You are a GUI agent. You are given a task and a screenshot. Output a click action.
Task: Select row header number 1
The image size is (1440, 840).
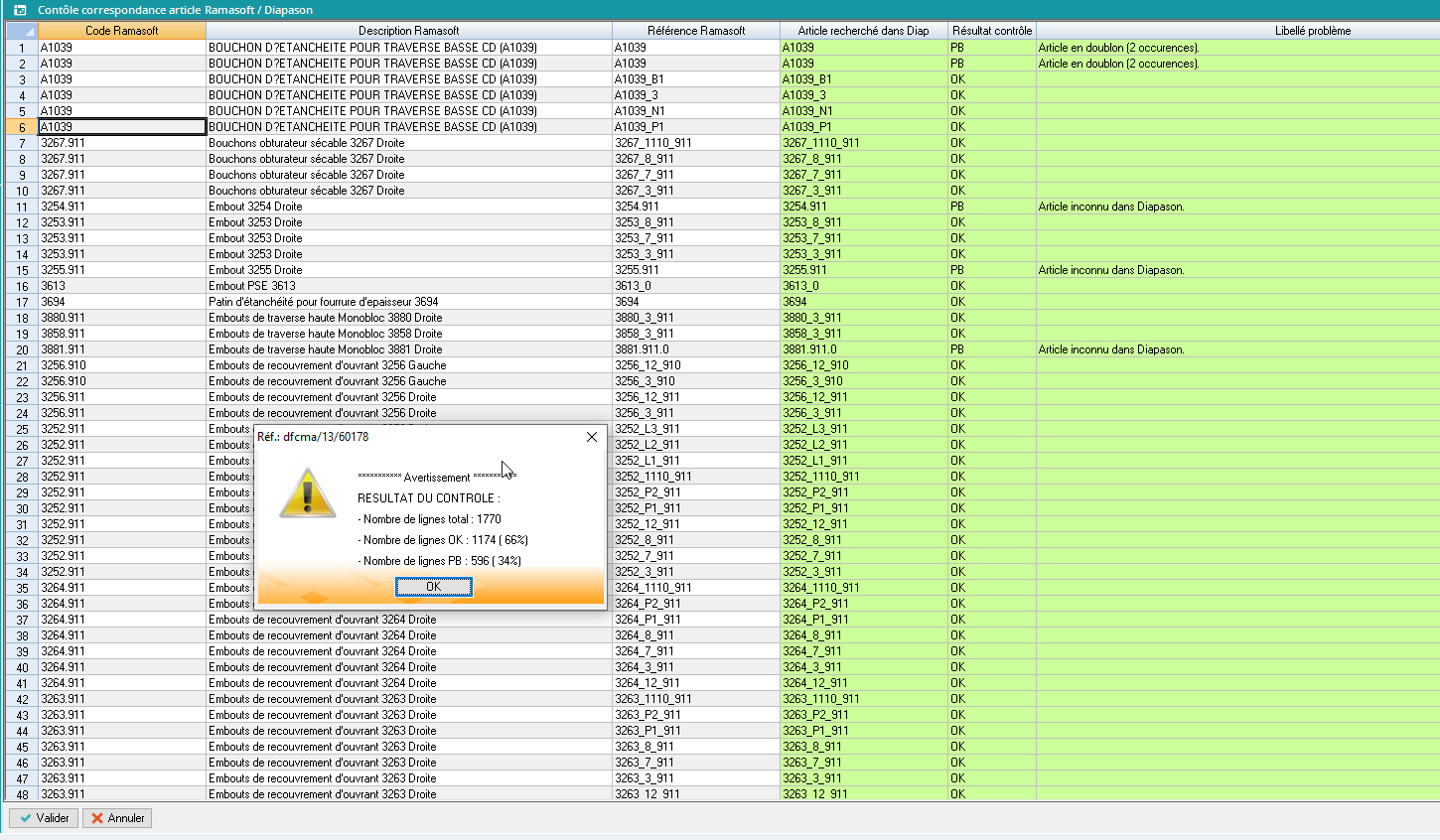pos(21,48)
